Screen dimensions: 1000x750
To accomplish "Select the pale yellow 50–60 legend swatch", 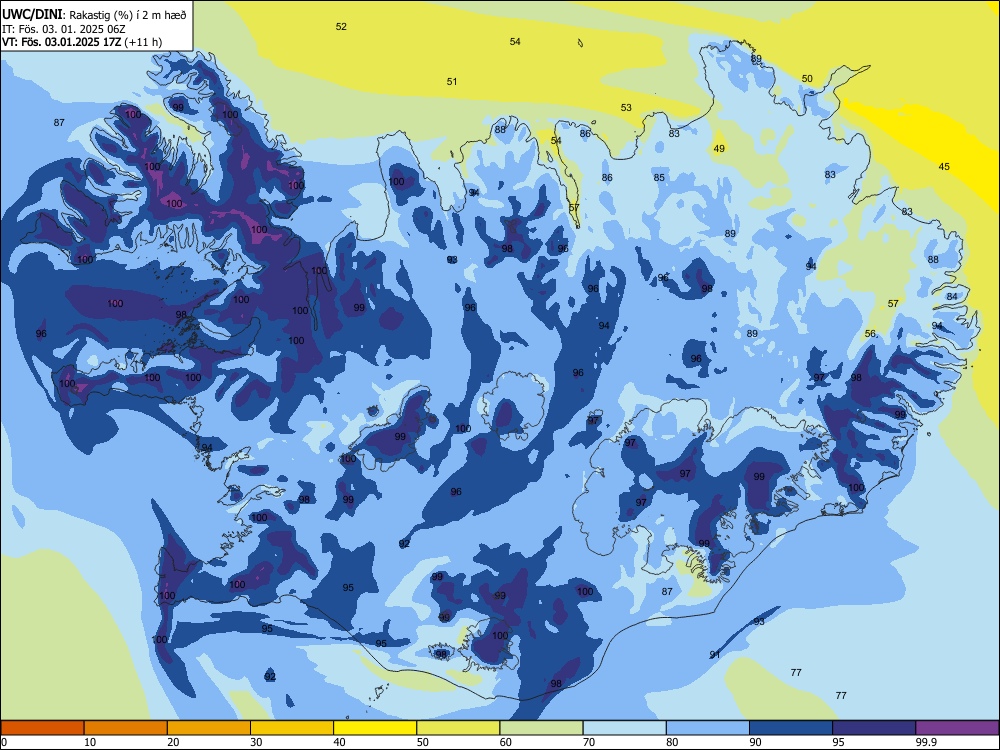I will click(x=458, y=728).
